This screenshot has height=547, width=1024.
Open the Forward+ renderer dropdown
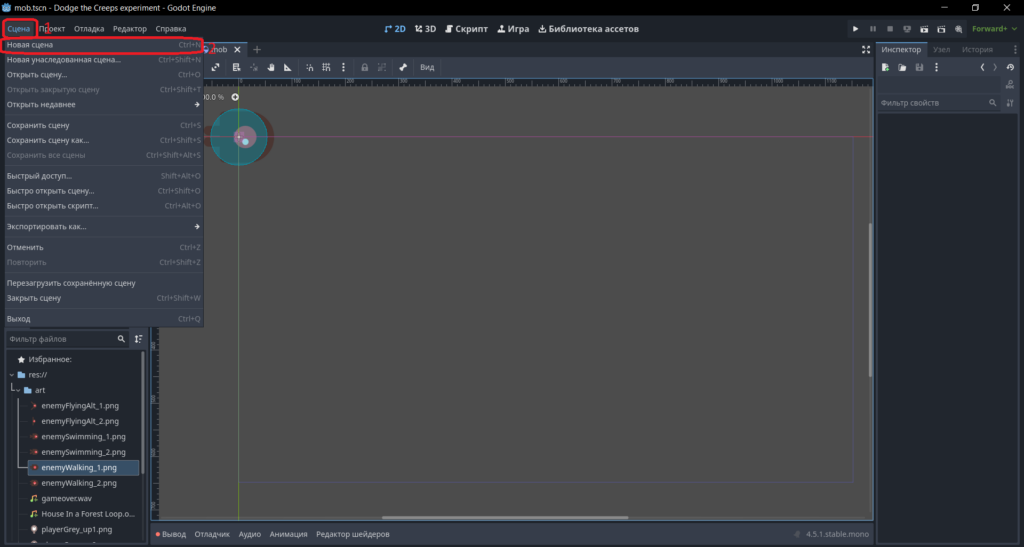994,29
